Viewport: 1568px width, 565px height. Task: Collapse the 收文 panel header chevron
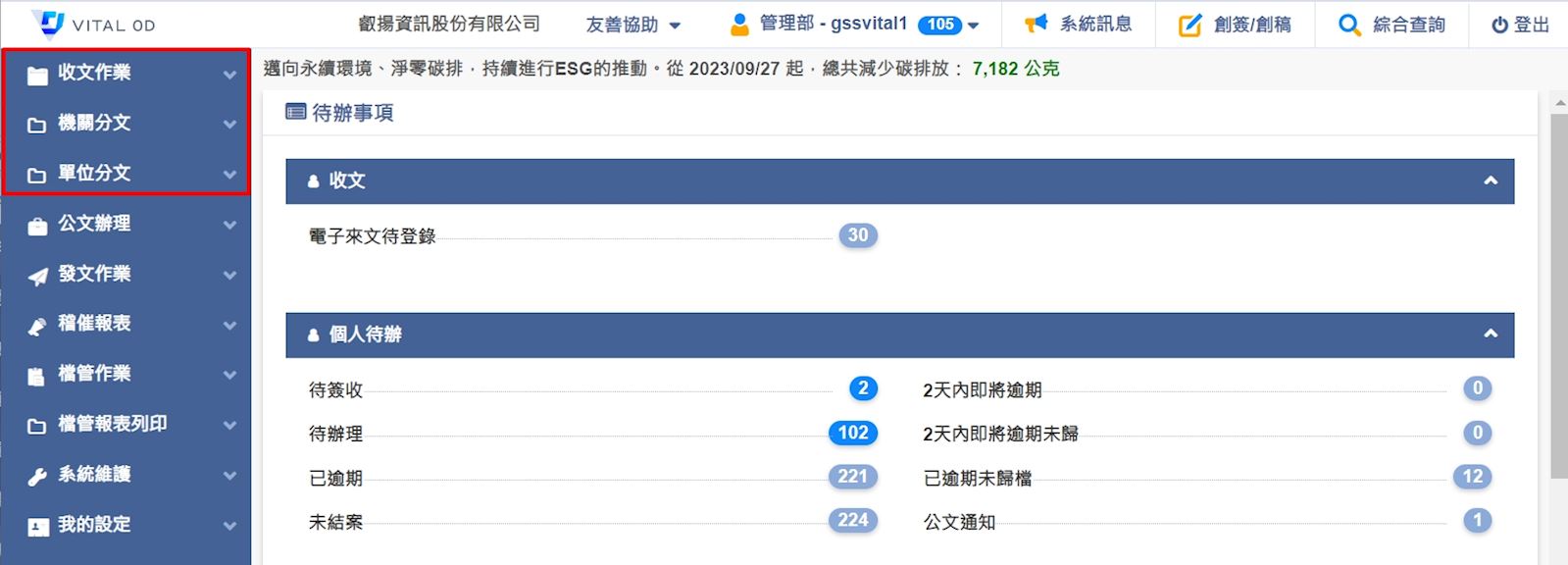[1490, 180]
